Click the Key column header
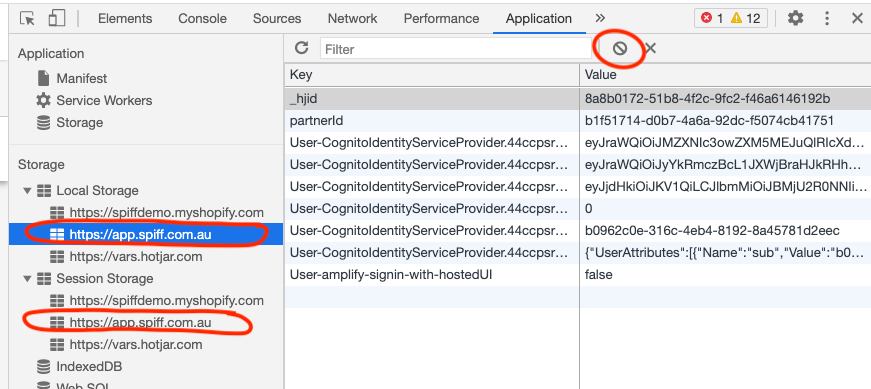871x389 pixels. point(432,74)
